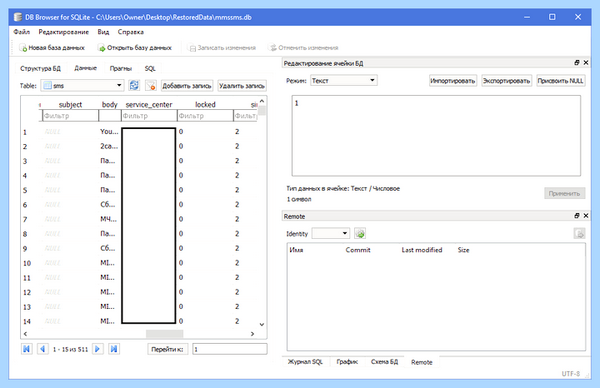Click the service_center column header
Image resolution: width=600 pixels, height=388 pixels.
[149, 104]
